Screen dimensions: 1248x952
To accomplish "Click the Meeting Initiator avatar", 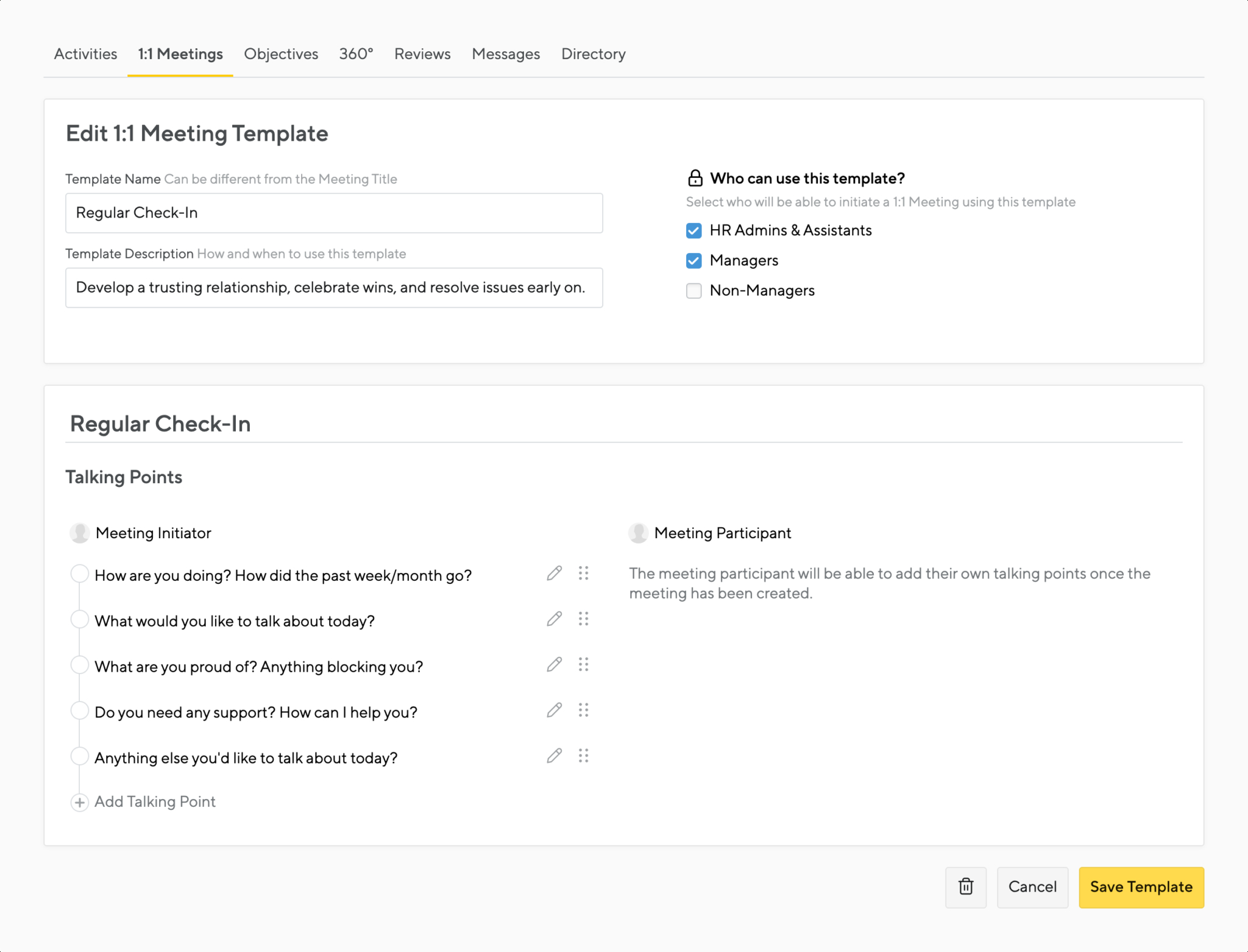I will tap(80, 533).
